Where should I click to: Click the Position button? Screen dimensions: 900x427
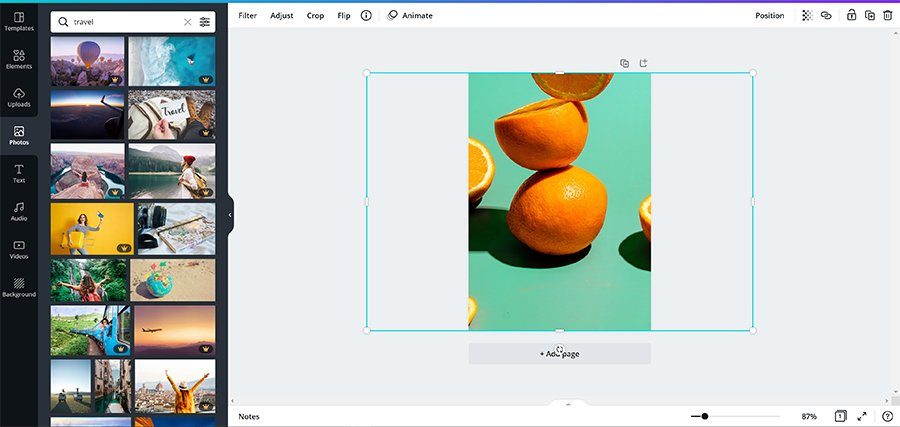pyautogui.click(x=770, y=15)
